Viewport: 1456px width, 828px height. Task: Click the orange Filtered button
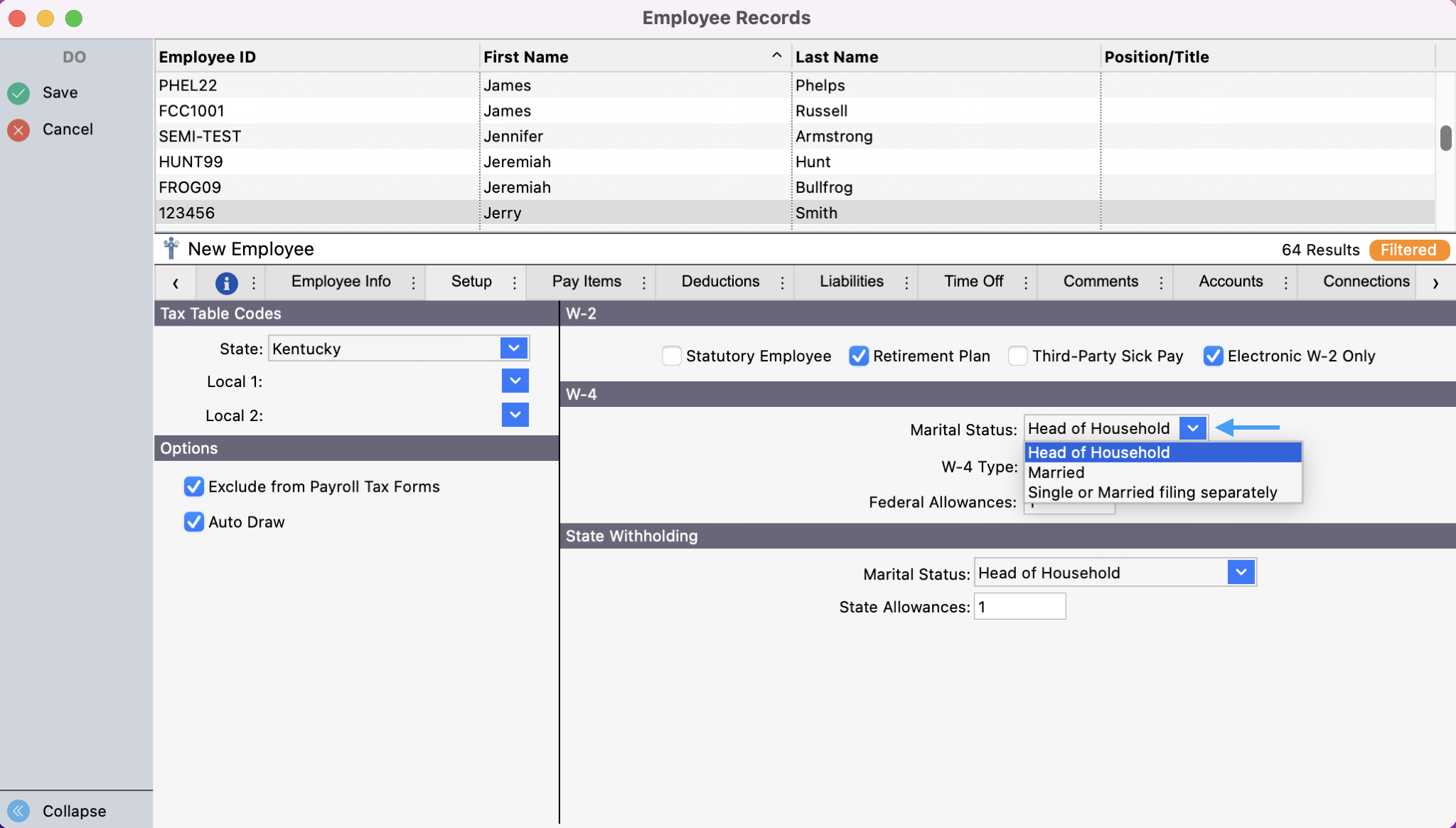coord(1408,250)
